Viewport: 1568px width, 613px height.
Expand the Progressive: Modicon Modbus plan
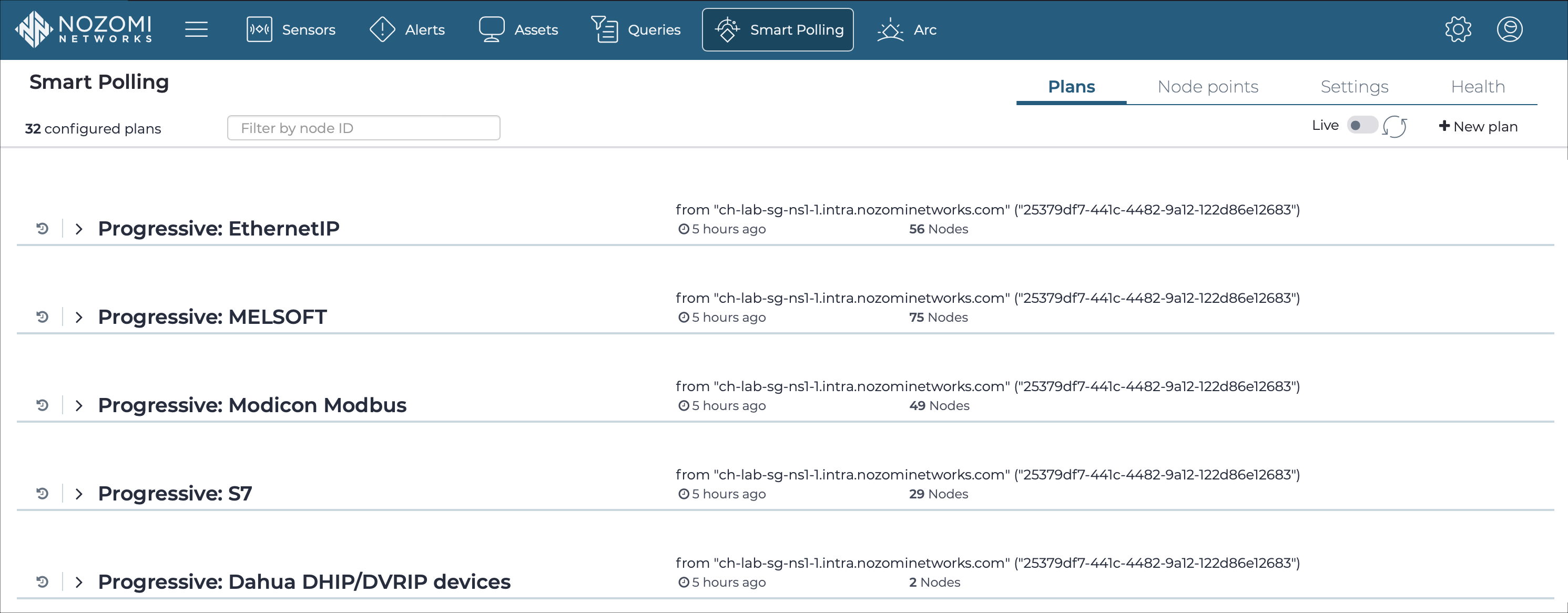(78, 405)
